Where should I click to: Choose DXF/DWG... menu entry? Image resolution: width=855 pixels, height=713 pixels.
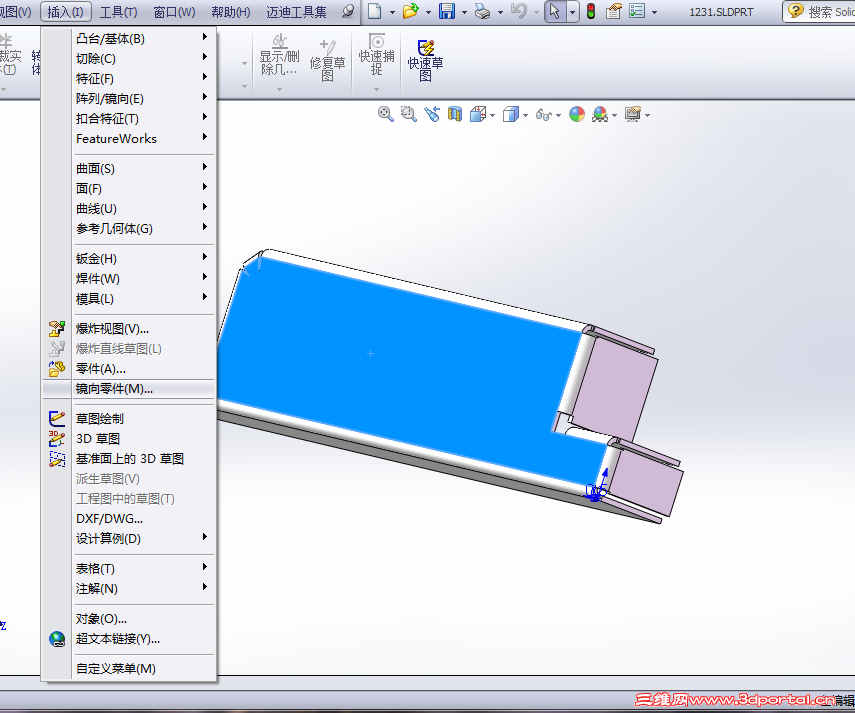click(129, 518)
